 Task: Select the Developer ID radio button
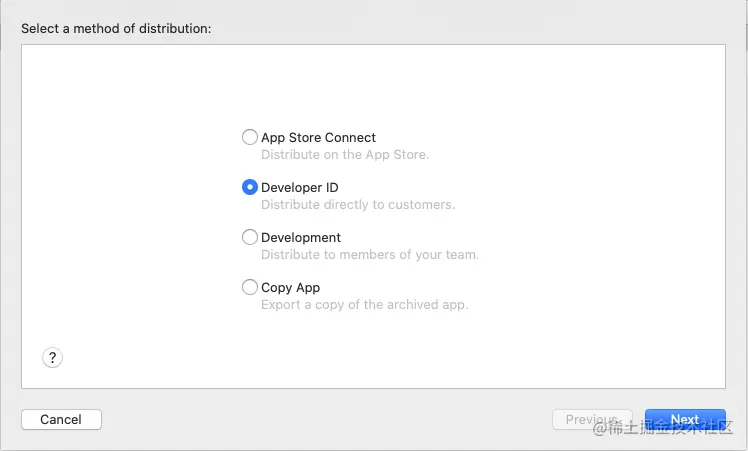tap(250, 188)
